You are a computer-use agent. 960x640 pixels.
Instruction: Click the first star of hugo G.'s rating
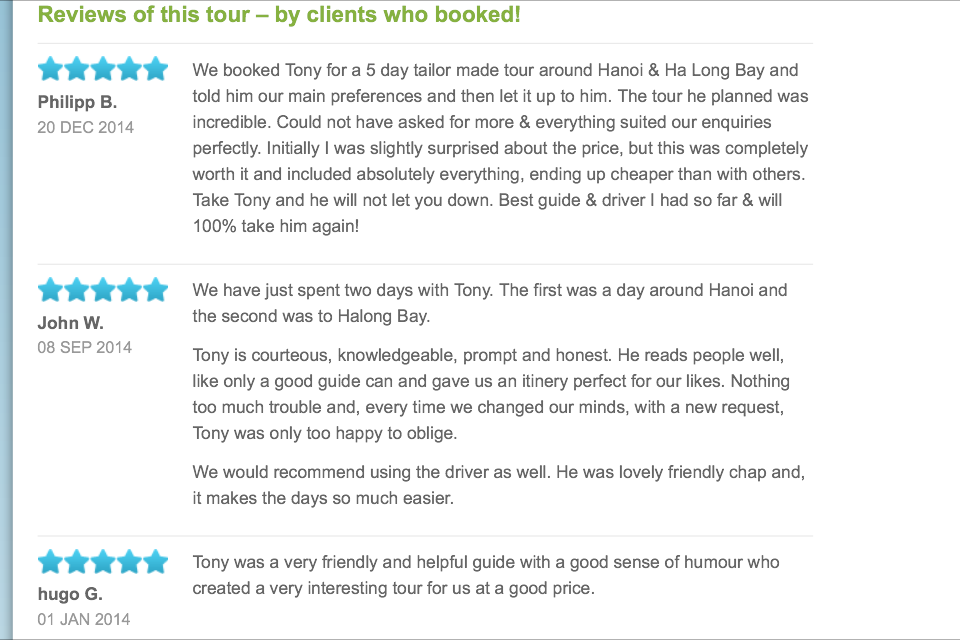coord(50,562)
